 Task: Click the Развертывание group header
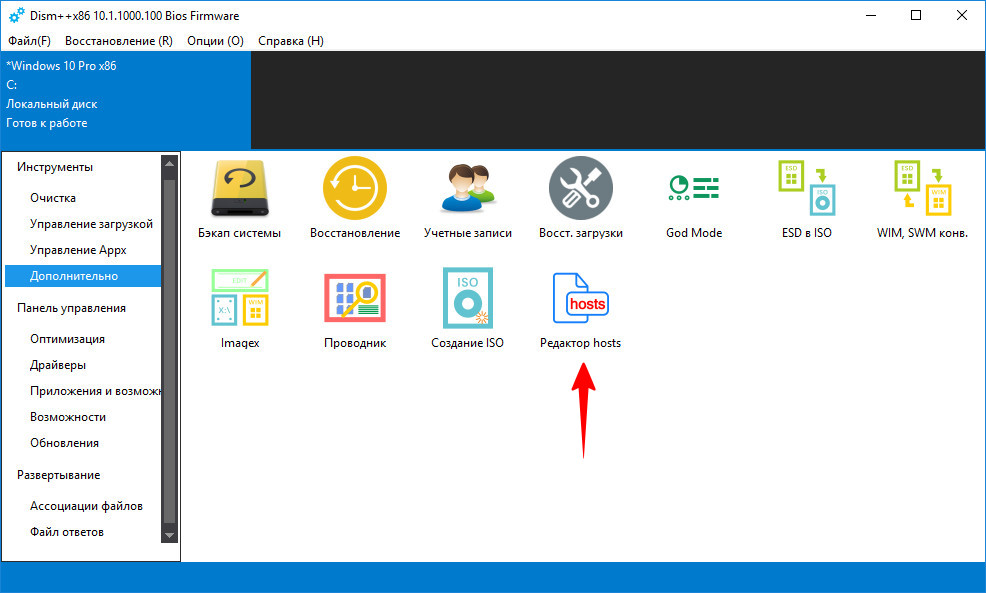[x=58, y=475]
